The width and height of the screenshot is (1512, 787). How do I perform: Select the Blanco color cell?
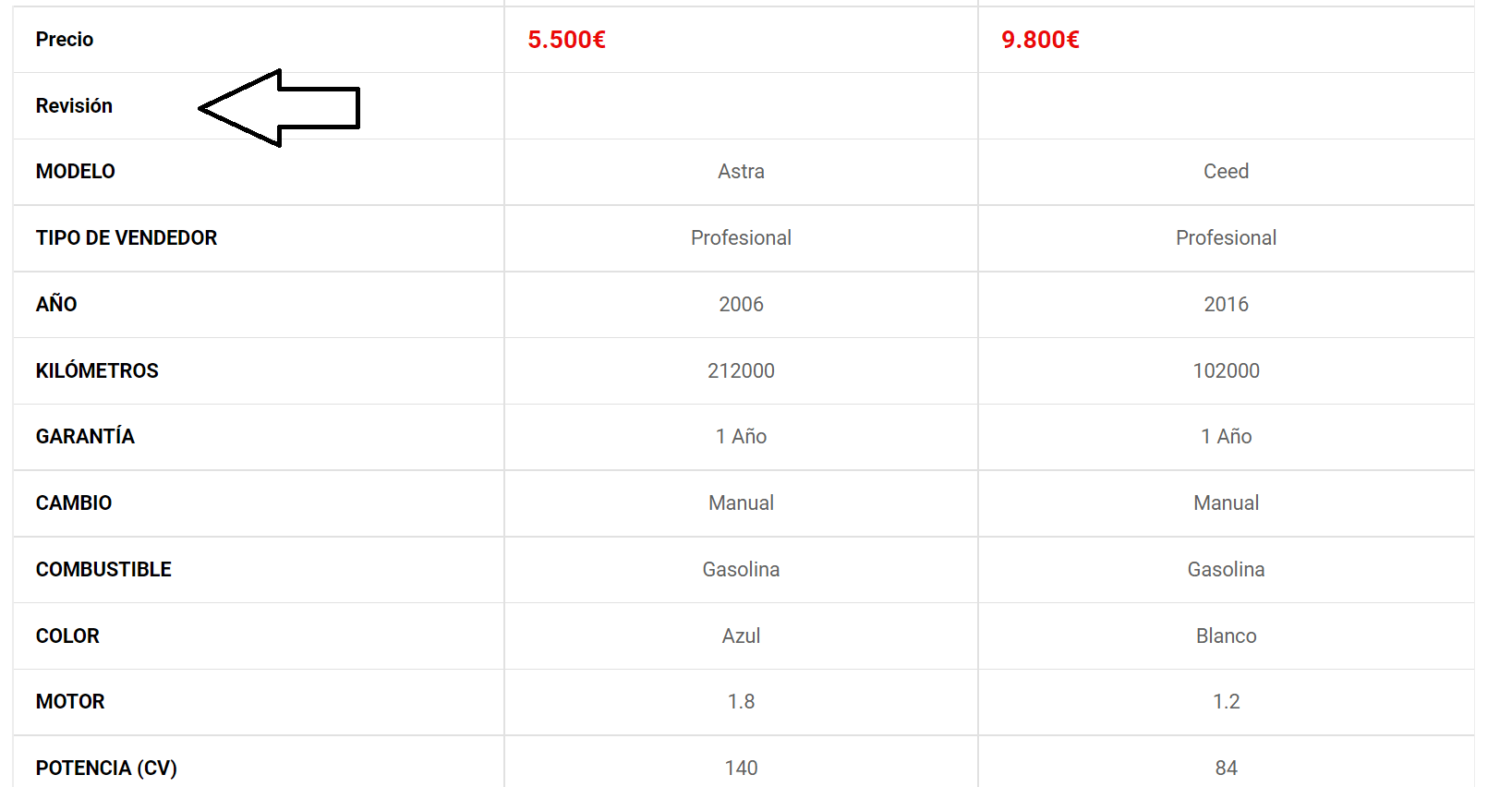[1226, 636]
